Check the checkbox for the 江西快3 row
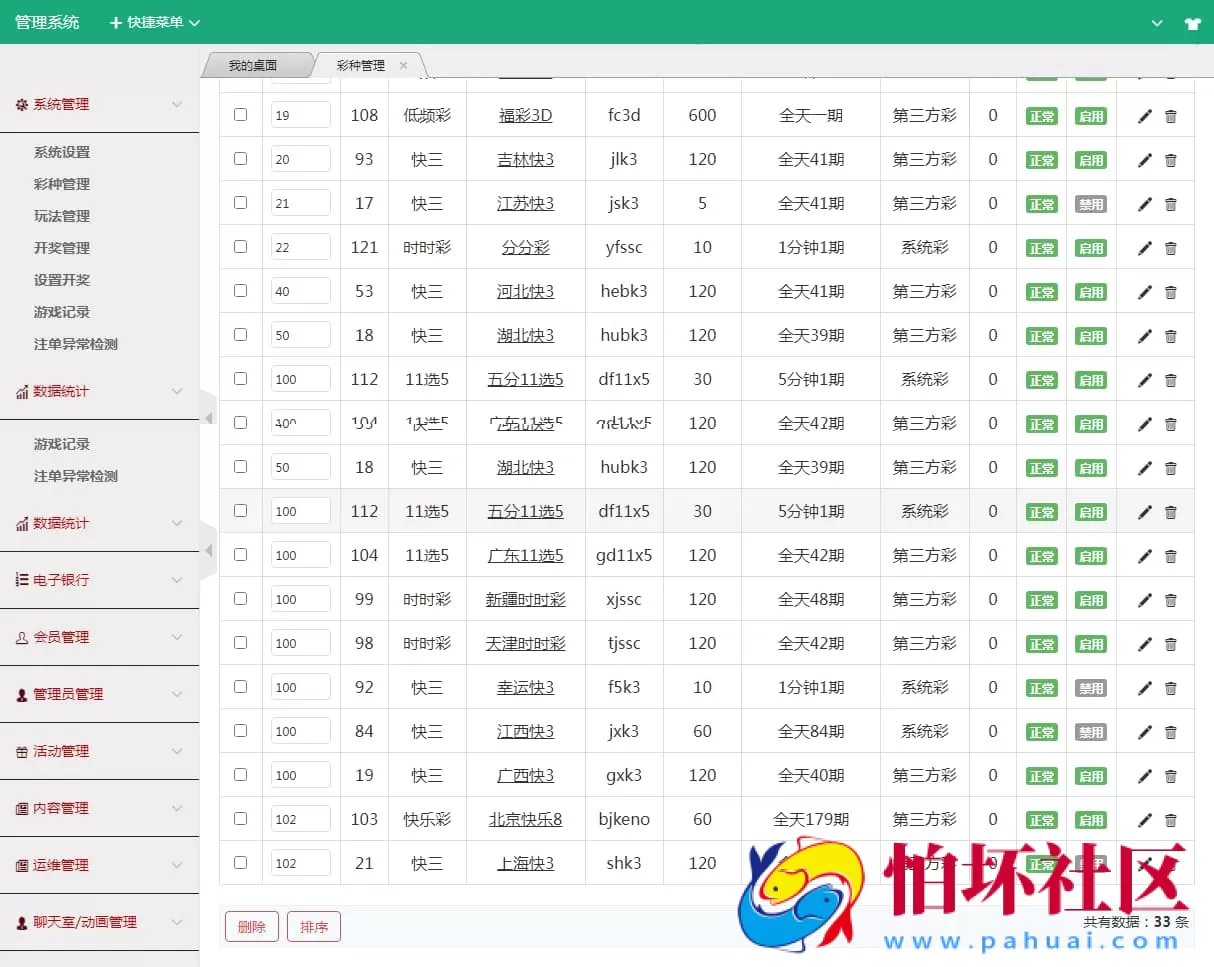Viewport: 1214px width, 967px height. (x=239, y=731)
